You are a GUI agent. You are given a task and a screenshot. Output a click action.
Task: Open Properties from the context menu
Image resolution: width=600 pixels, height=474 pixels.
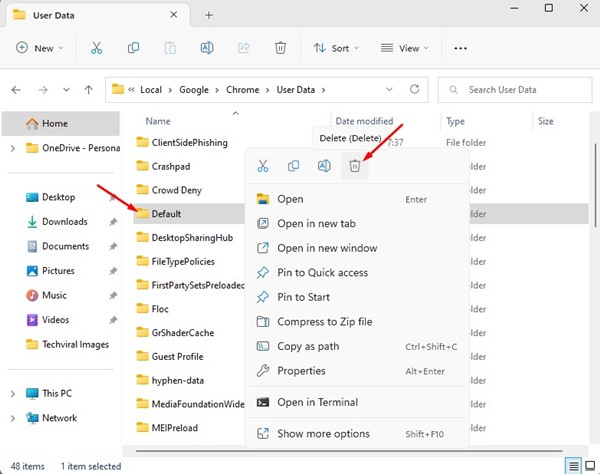tap(357, 371)
